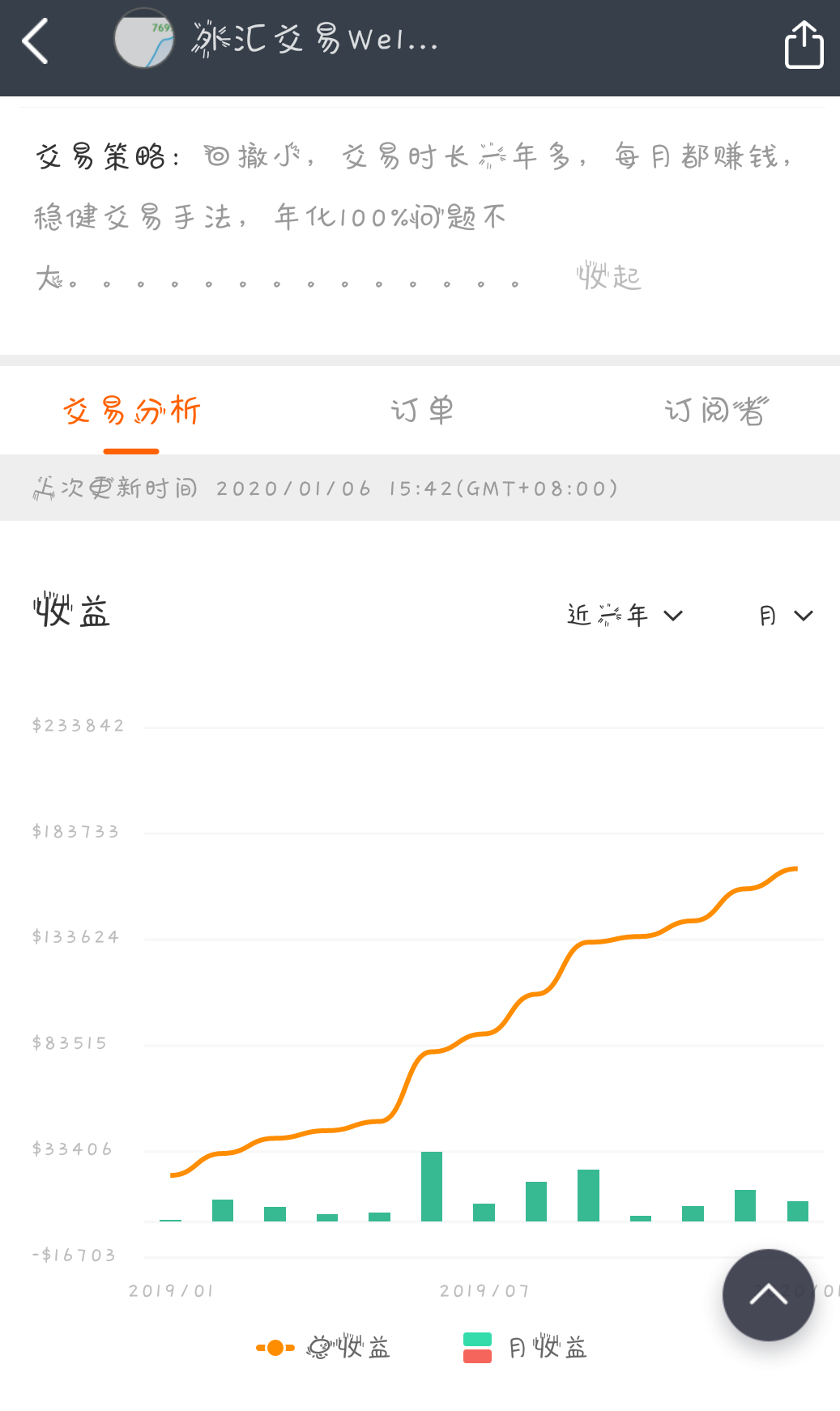Open the 近一年 time range dropdown
Image resolution: width=840 pixels, height=1411 pixels.
tap(625, 616)
